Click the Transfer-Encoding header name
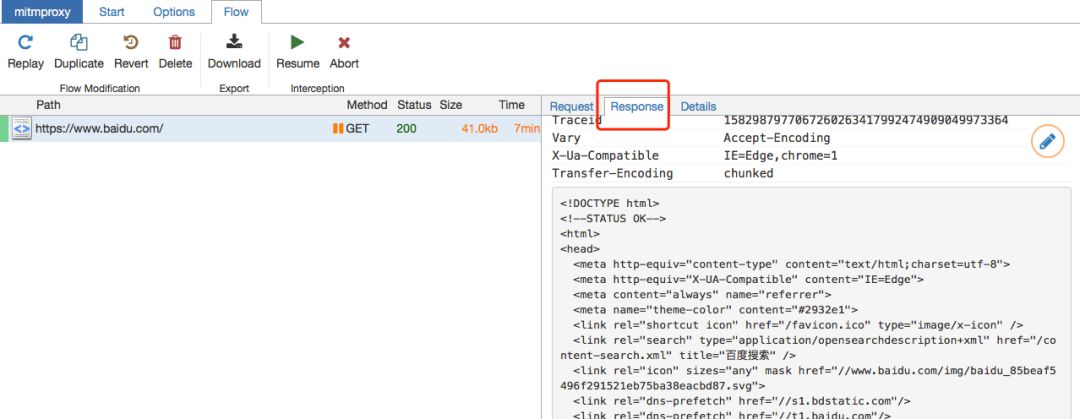Viewport: 1080px width, 419px height. (612, 173)
